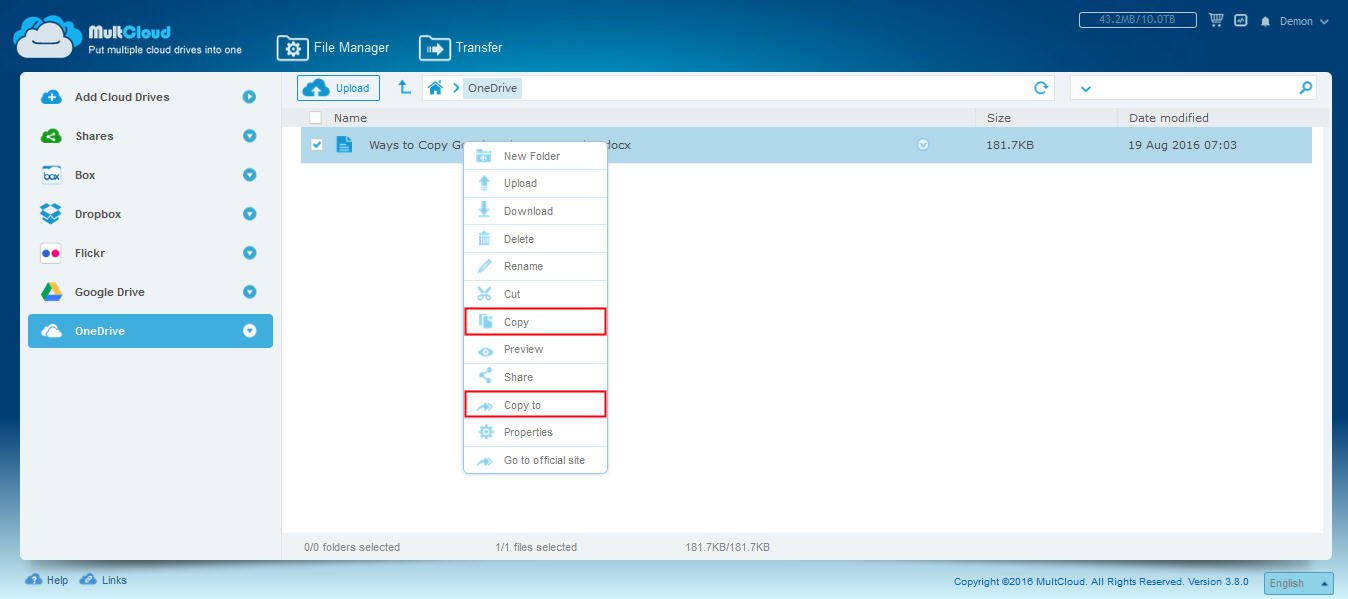Image resolution: width=1348 pixels, height=599 pixels.
Task: Click the Dropbox logo icon
Action: pyautogui.click(x=51, y=214)
